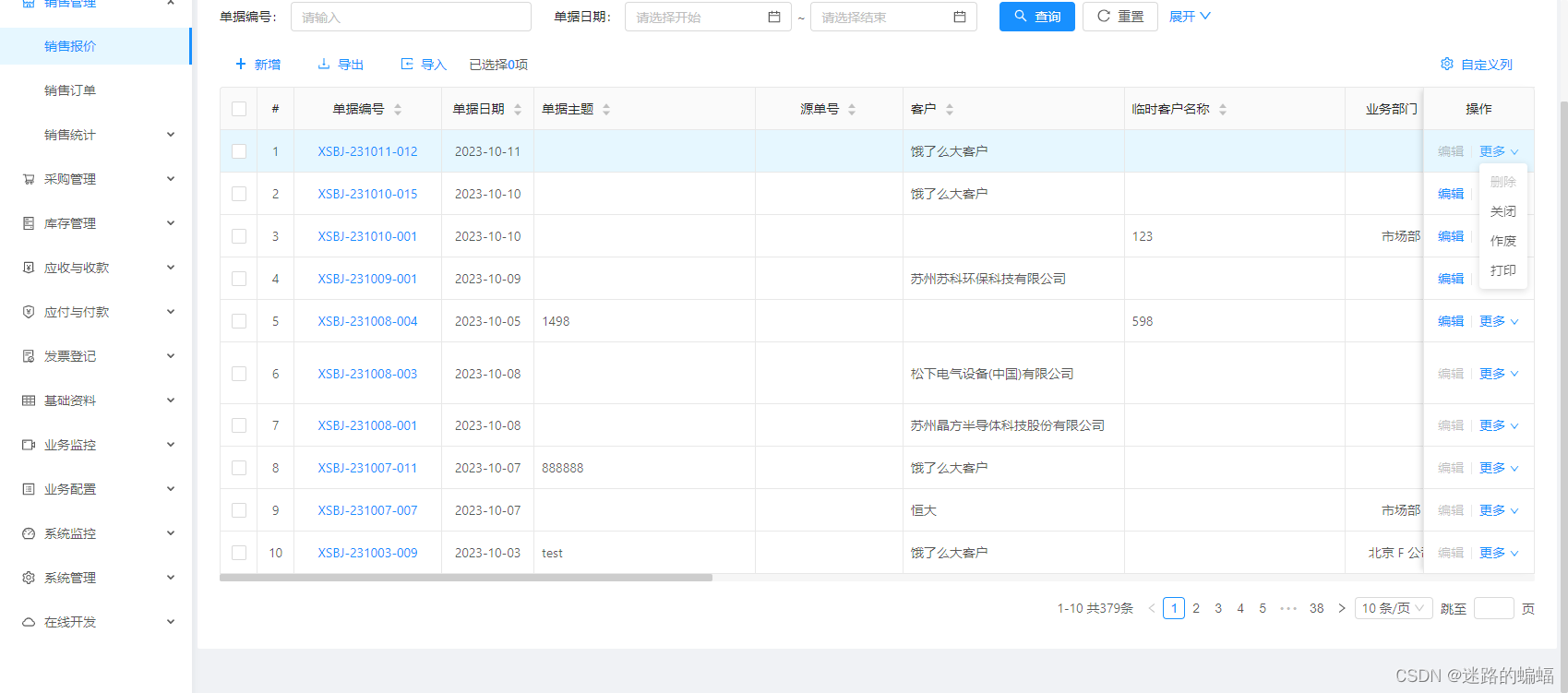The height and width of the screenshot is (693, 1568).
Task: Click the 业务监控 sidebar icon
Action: [x=29, y=445]
